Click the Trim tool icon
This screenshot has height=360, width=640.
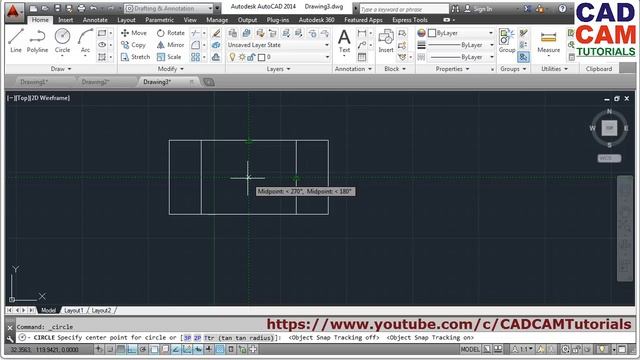pyautogui.click(x=196, y=33)
